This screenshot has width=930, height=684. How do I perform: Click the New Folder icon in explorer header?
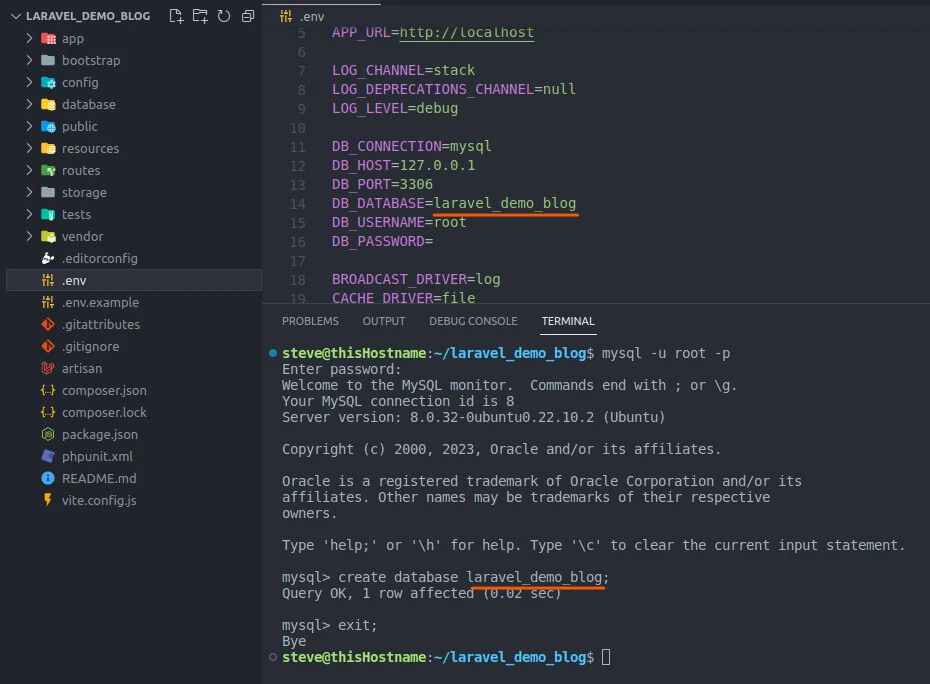200,16
